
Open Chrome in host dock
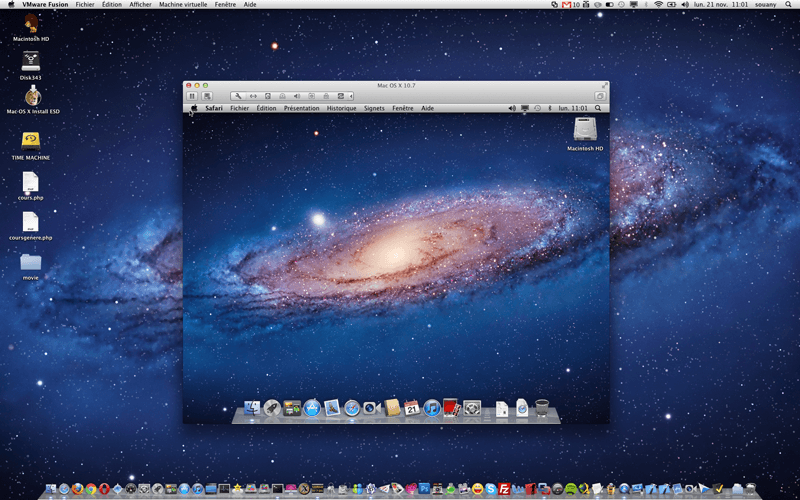coord(91,489)
